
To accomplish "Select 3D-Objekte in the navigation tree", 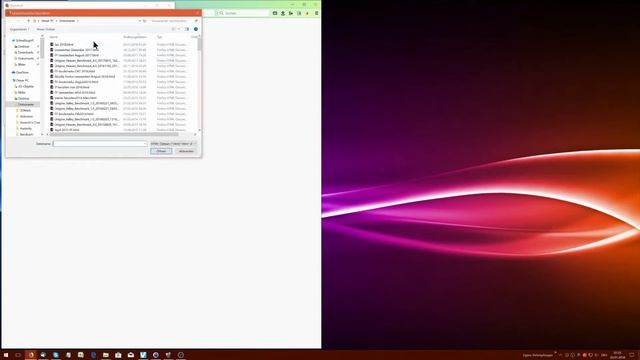I will [25, 87].
